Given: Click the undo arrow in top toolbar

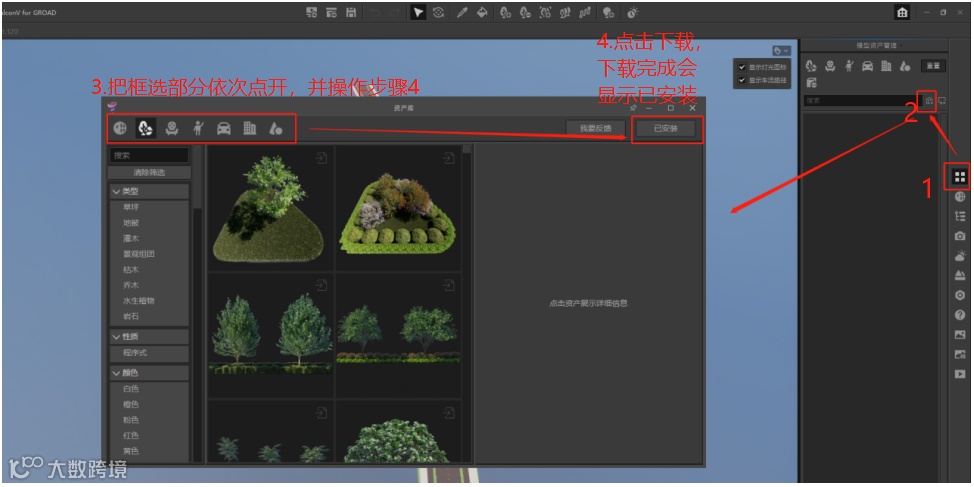Looking at the screenshot, I should click(x=375, y=12).
